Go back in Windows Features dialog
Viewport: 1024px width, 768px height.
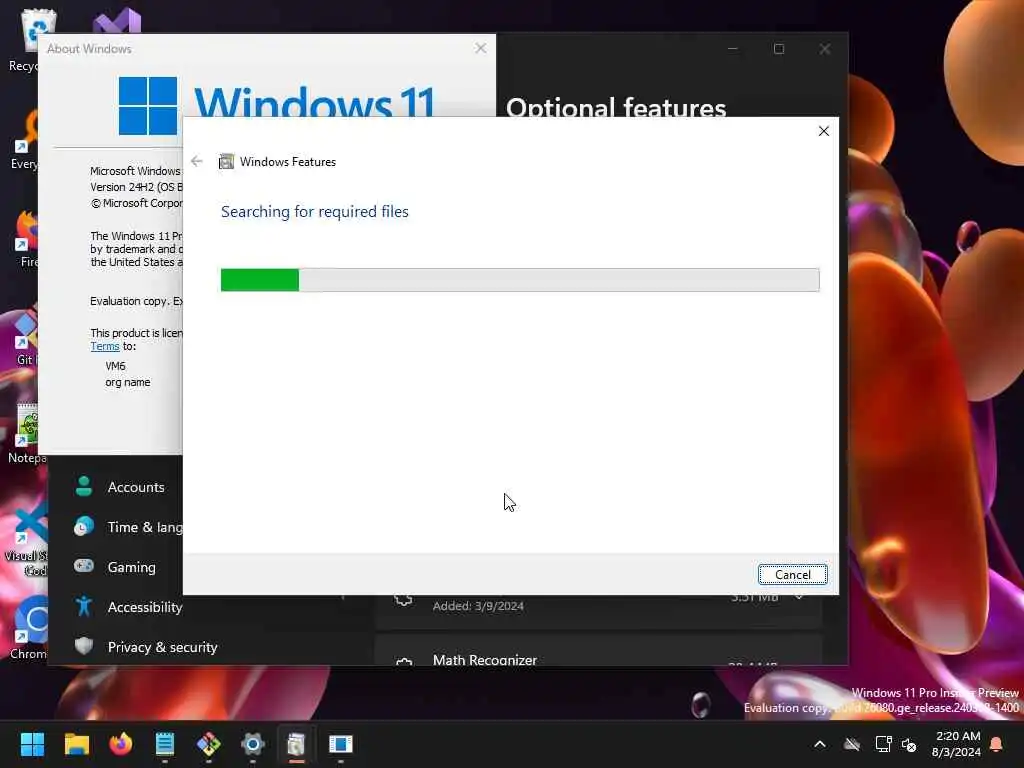click(x=197, y=161)
